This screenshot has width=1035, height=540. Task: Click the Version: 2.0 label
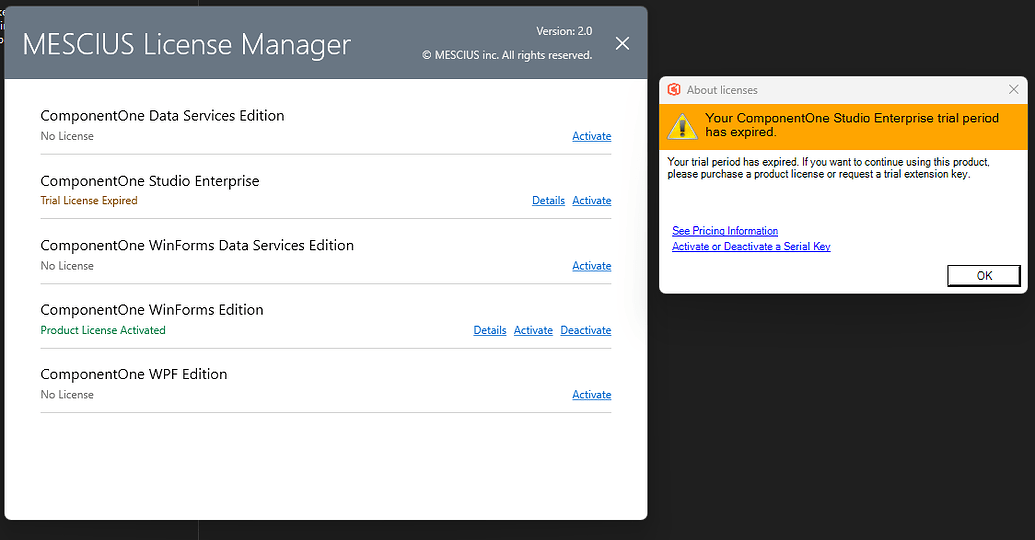[x=564, y=31]
